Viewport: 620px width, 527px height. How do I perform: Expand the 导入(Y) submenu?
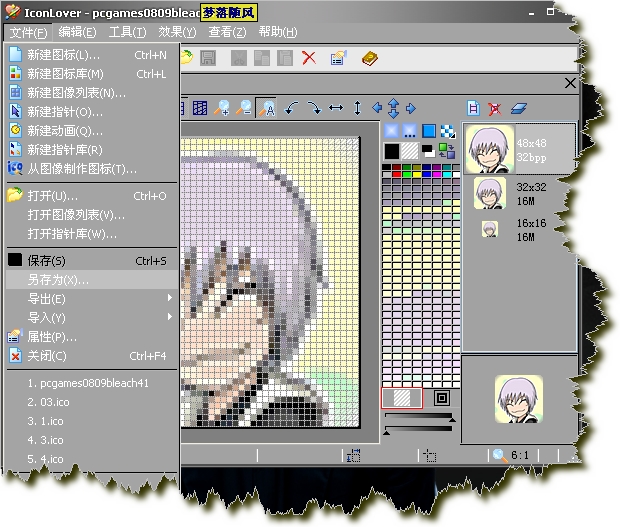point(92,317)
